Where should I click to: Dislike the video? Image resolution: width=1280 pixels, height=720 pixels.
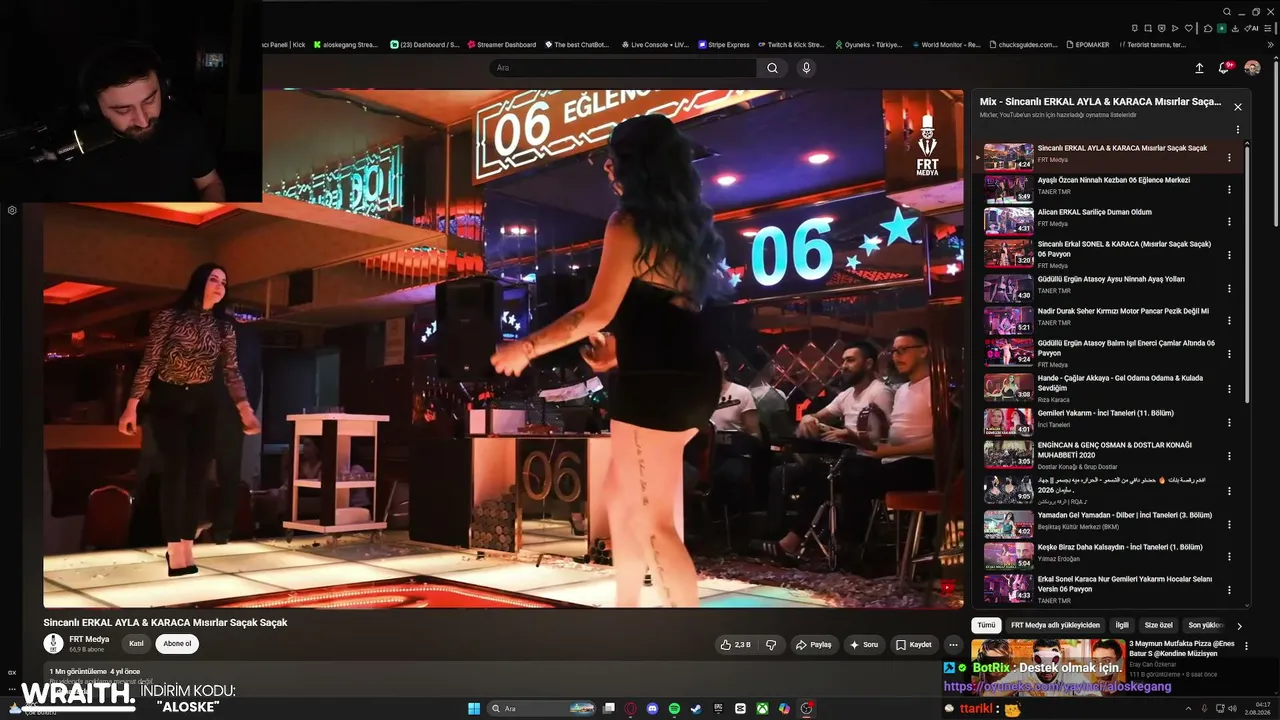(x=770, y=645)
